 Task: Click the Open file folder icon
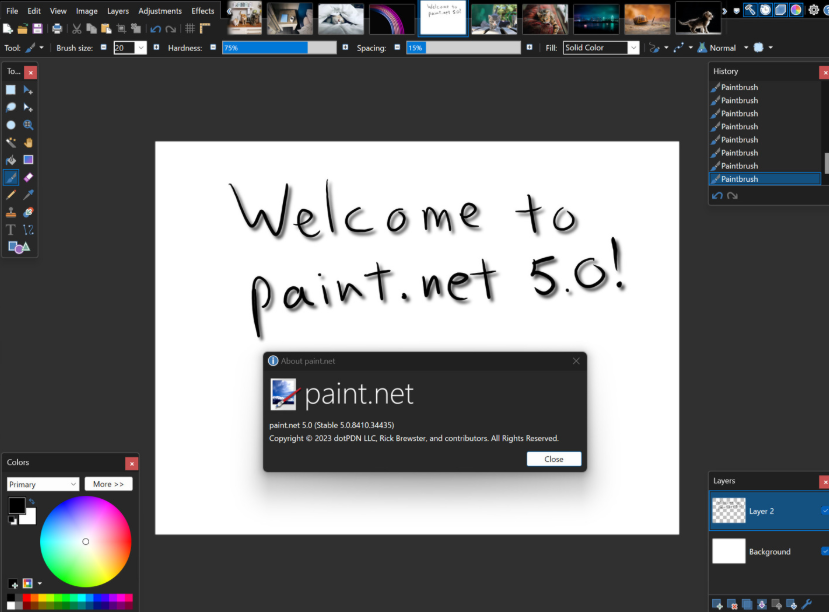(23, 29)
